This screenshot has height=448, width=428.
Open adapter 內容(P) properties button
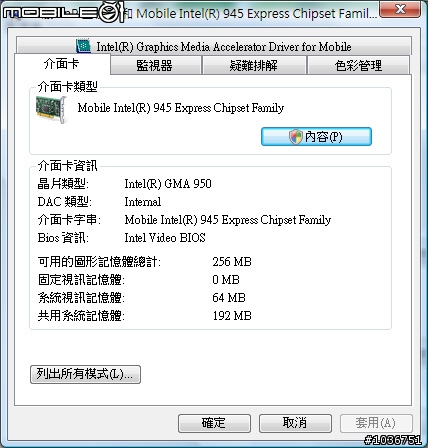coord(316,137)
